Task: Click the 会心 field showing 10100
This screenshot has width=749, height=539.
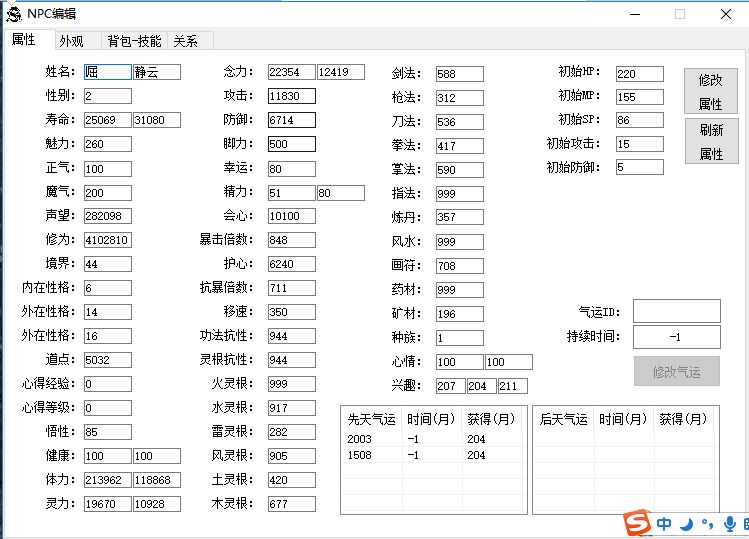Action: tap(291, 216)
